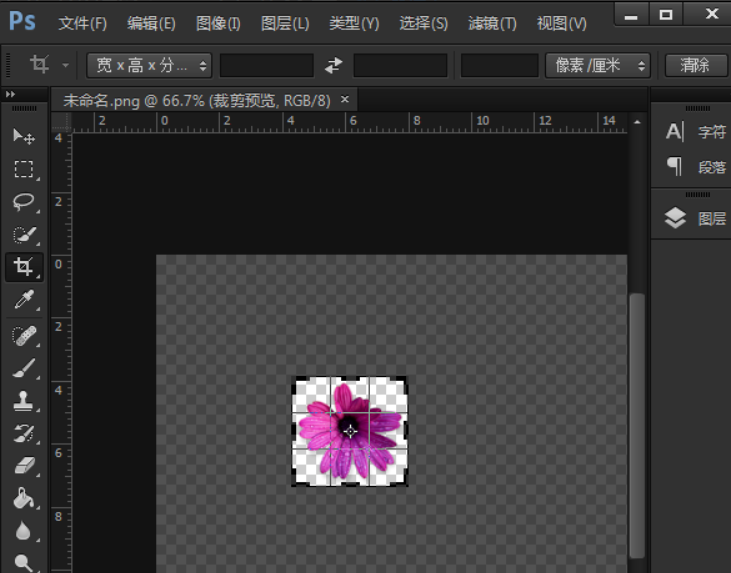The height and width of the screenshot is (573, 731).
Task: Open the Layers panel icon
Action: pyautogui.click(x=675, y=218)
